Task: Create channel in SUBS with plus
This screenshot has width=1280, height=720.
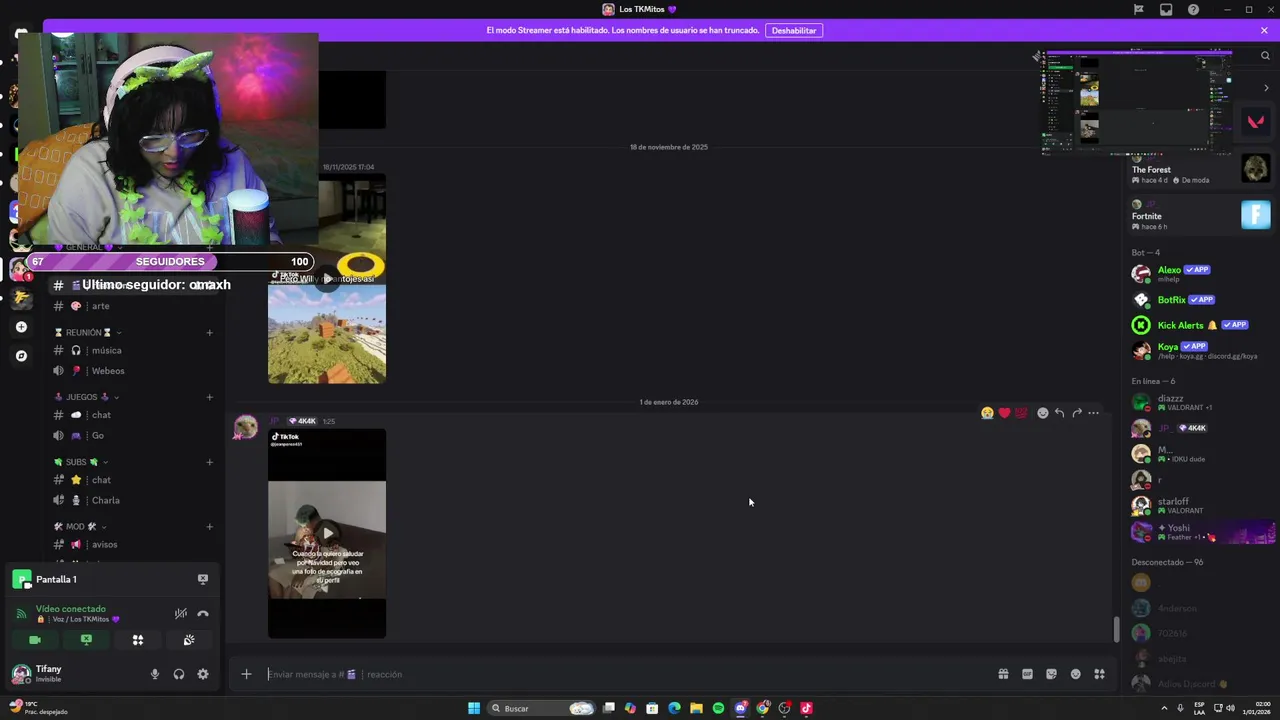Action: (x=209, y=462)
